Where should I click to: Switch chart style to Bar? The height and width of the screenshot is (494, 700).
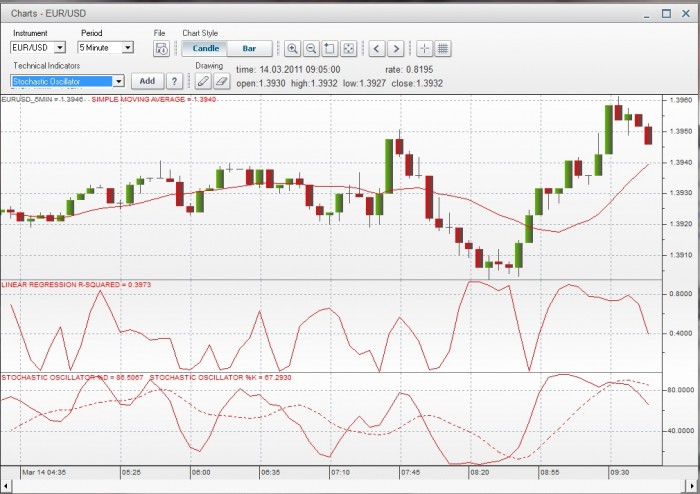tap(250, 48)
